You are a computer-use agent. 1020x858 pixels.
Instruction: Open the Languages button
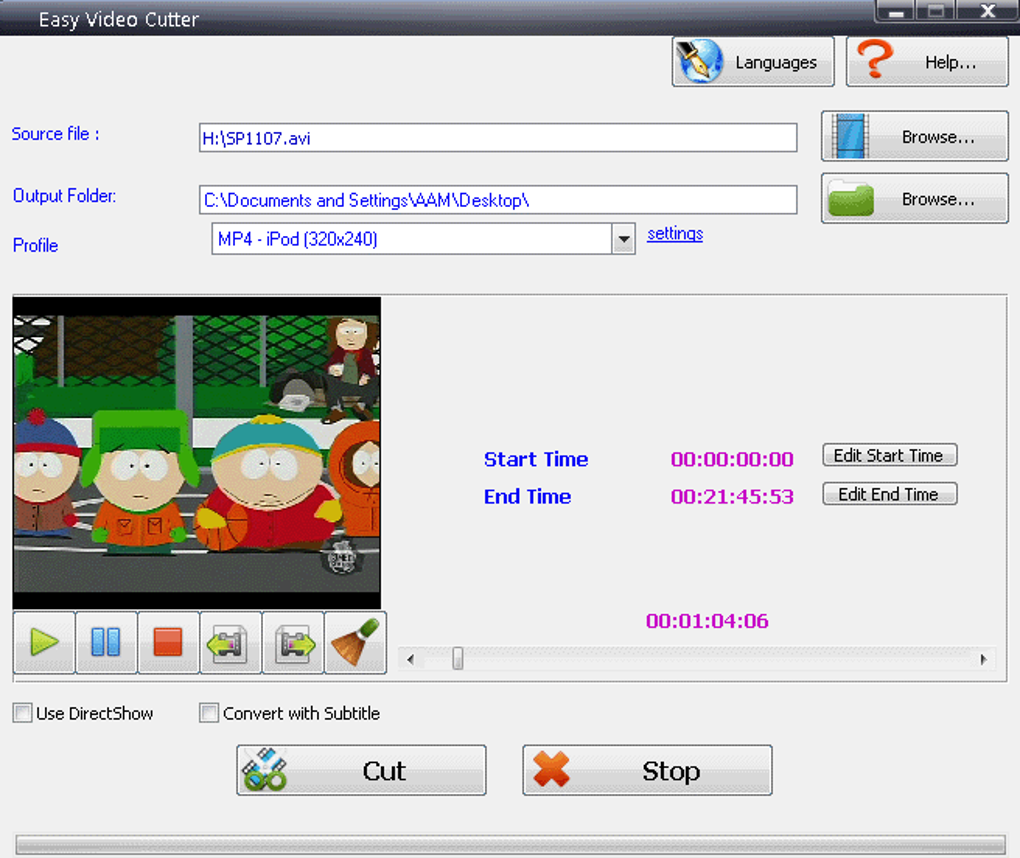(x=753, y=62)
